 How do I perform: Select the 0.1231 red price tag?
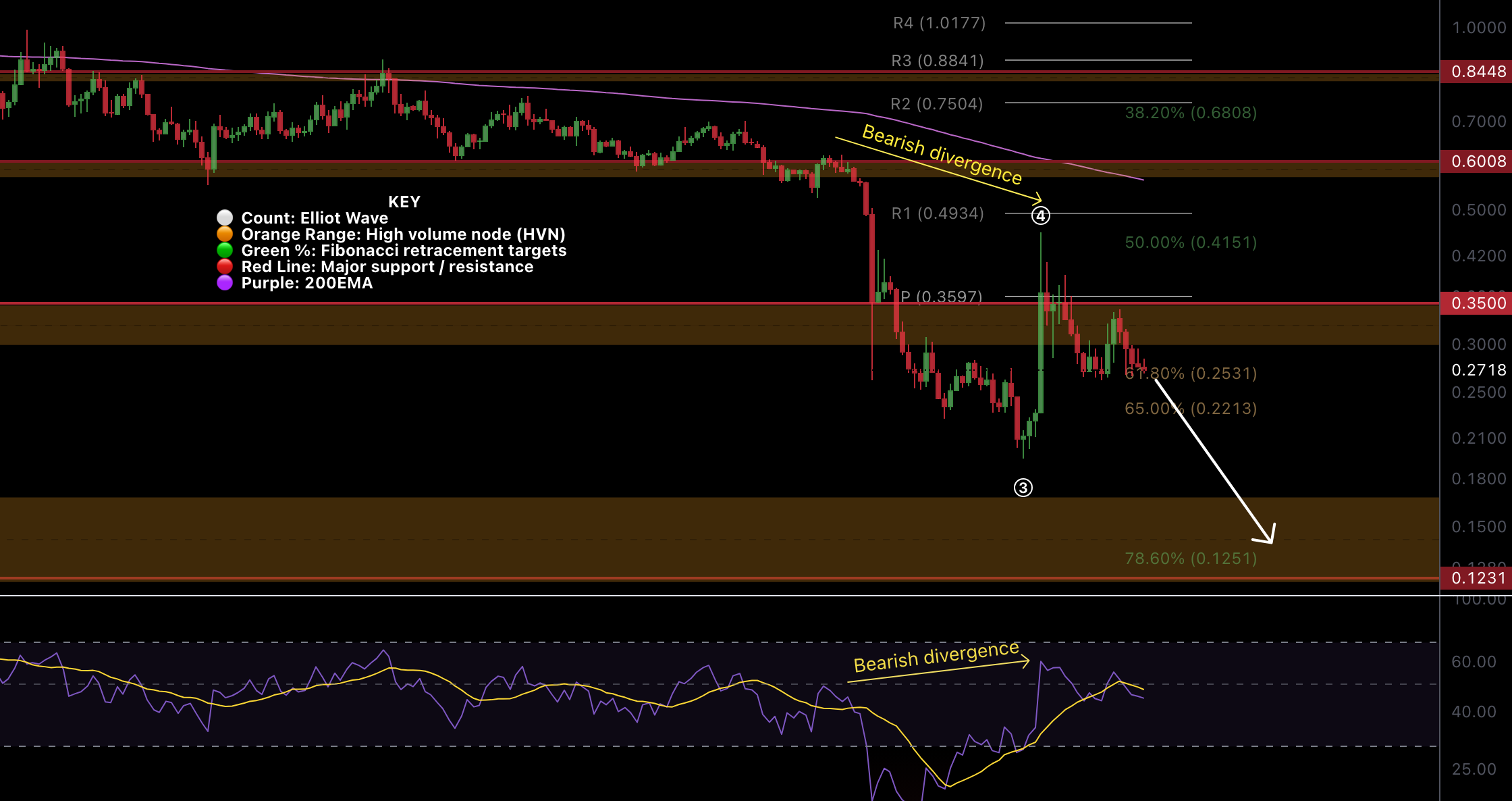1478,578
